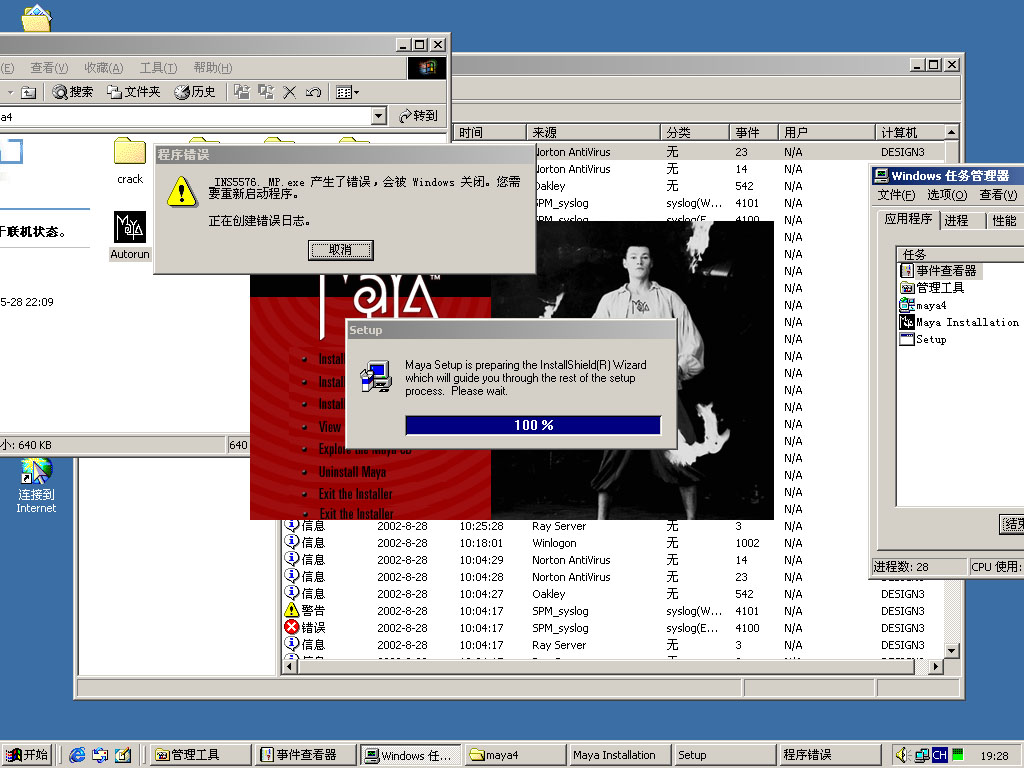Click the warning icon in the error dialog
This screenshot has height=768, width=1024.
tap(182, 192)
